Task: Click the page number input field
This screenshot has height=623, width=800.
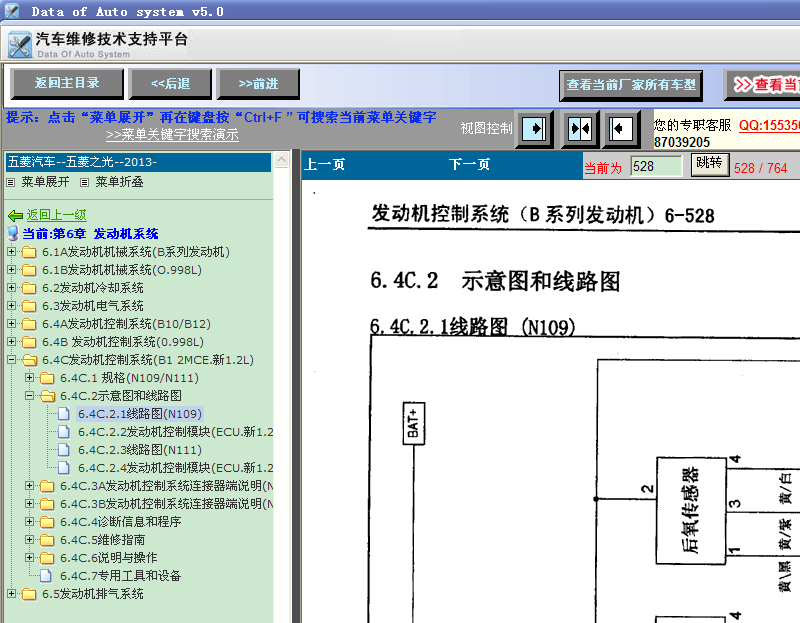Action: [656, 166]
